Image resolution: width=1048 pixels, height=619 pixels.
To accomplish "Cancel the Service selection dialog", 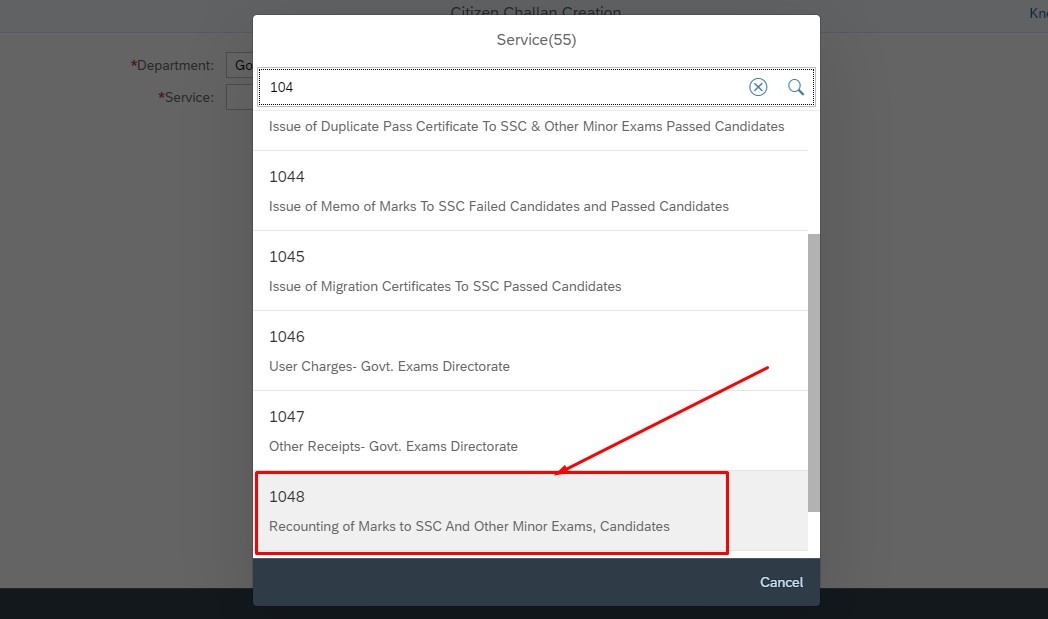I will pyautogui.click(x=781, y=582).
